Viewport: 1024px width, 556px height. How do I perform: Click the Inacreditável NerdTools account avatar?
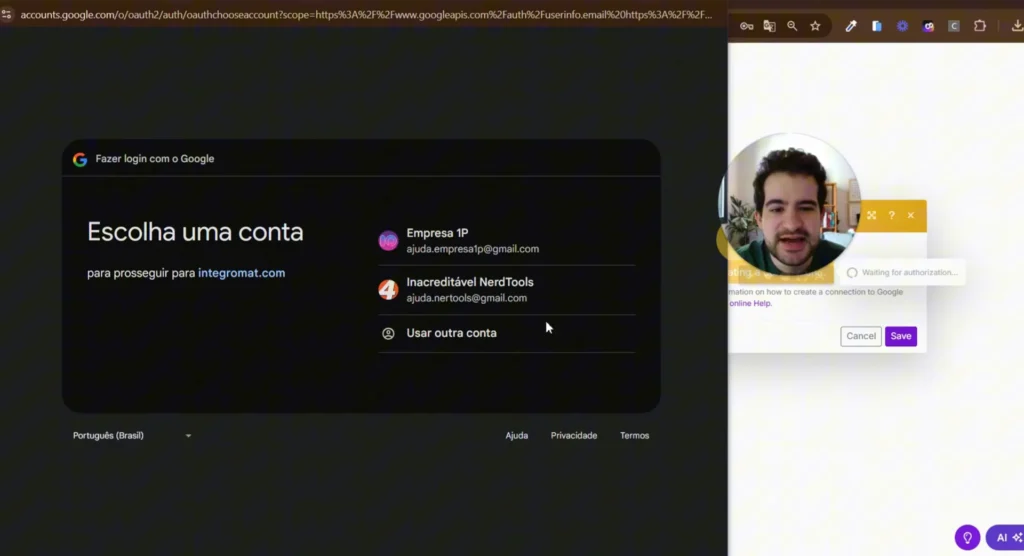(388, 289)
